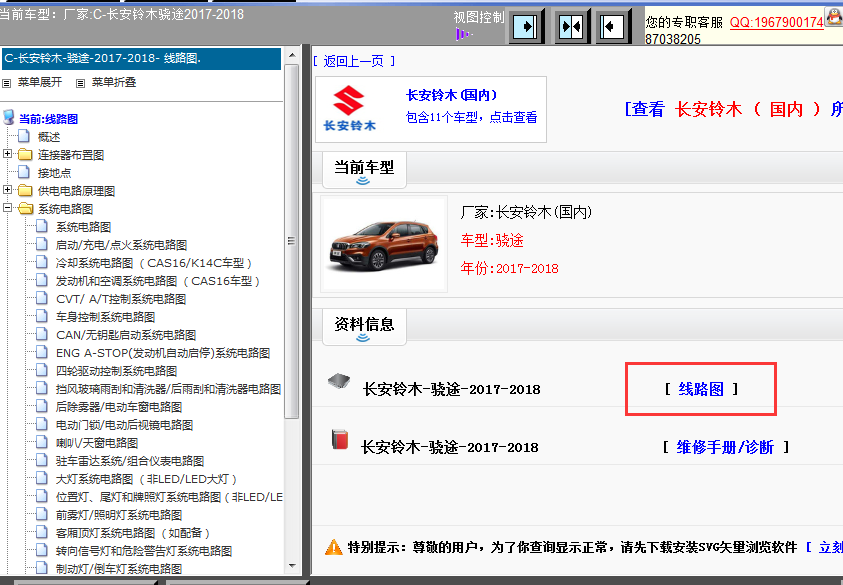843x585 pixels.
Task: Click page icon of CVT/ A/T控制系统电路图
Action: tap(42, 298)
